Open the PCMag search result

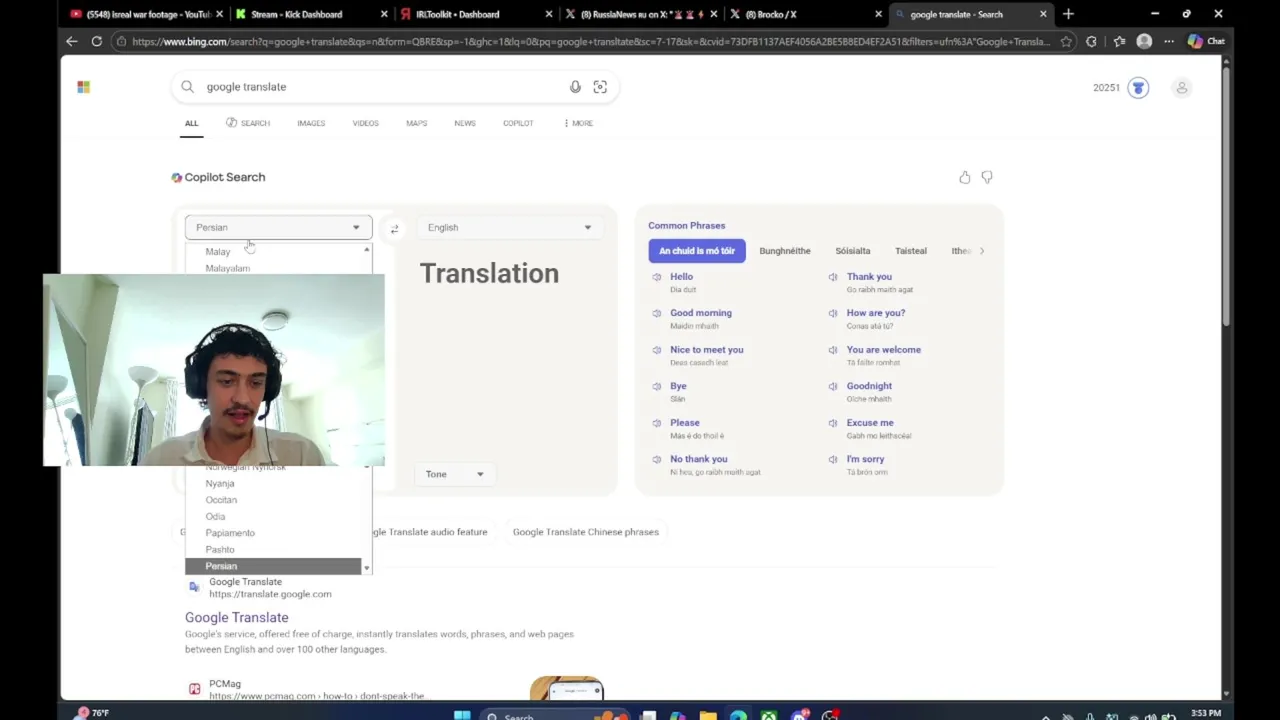click(x=225, y=684)
